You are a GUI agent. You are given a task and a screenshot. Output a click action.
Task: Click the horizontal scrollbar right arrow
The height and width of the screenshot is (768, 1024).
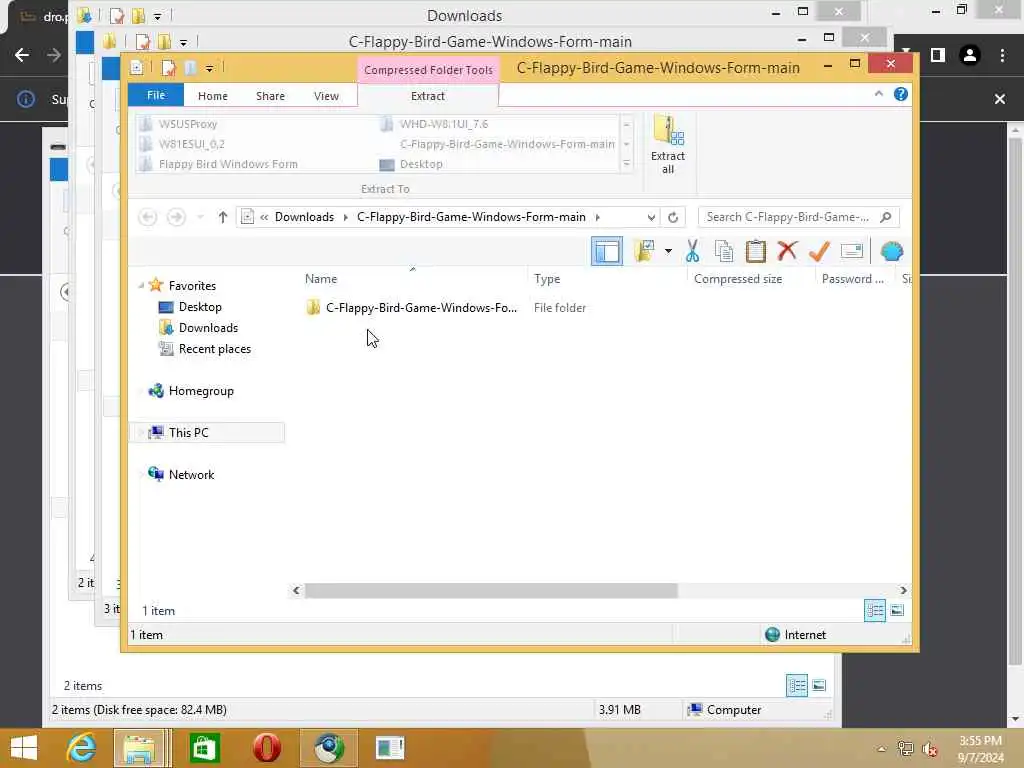[903, 590]
